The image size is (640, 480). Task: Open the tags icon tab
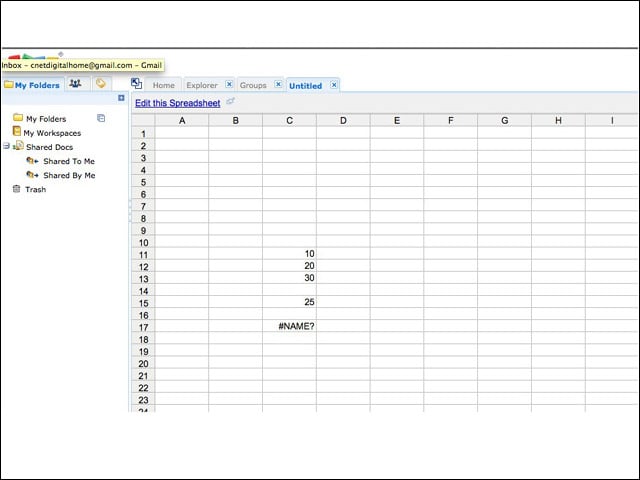click(x=100, y=83)
